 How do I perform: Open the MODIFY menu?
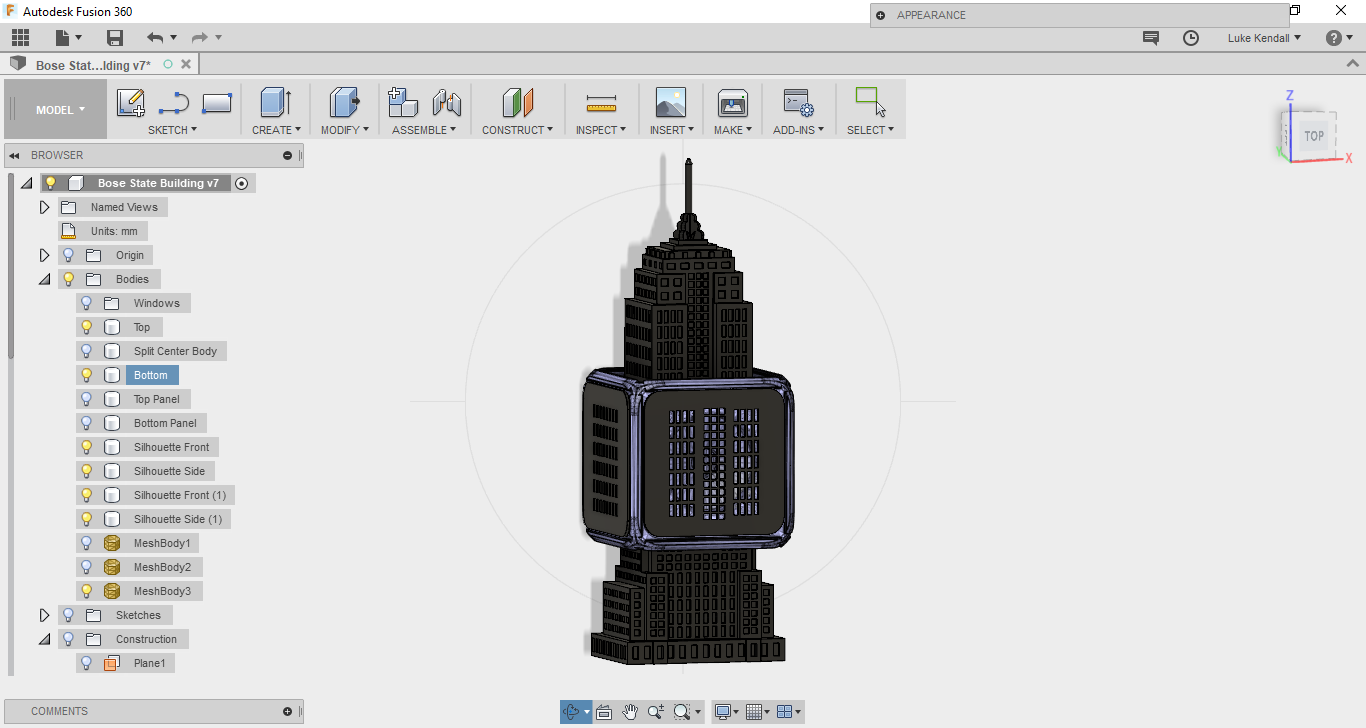click(x=345, y=130)
